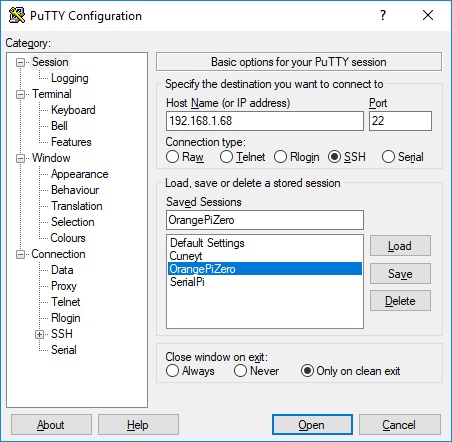452x442 pixels.
Task: Open the Data category
Action: coord(62,270)
